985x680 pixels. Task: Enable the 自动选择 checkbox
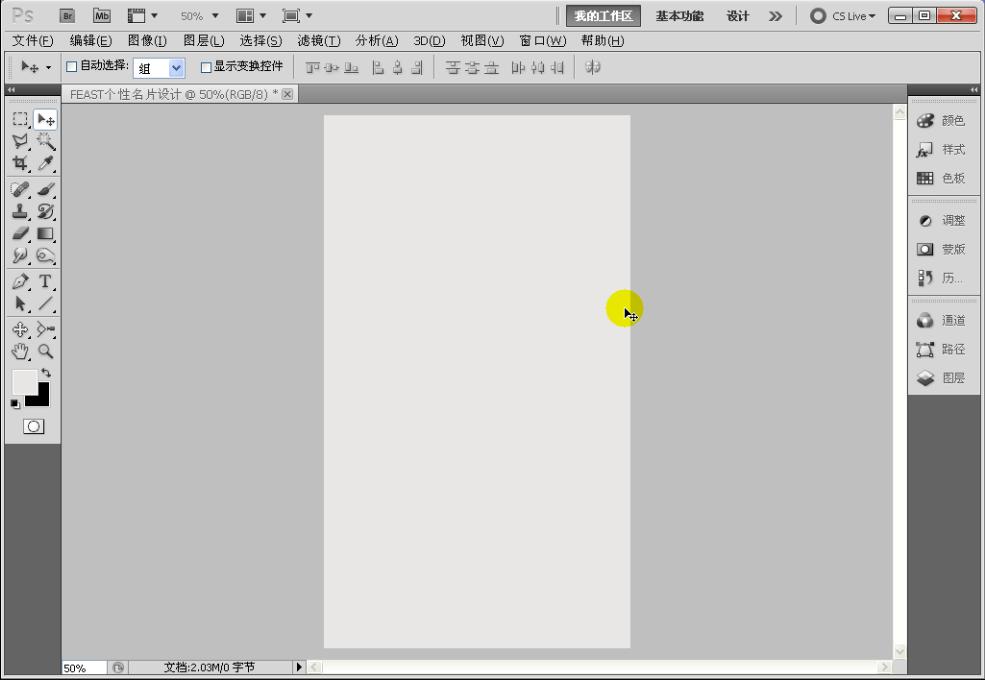click(x=70, y=67)
